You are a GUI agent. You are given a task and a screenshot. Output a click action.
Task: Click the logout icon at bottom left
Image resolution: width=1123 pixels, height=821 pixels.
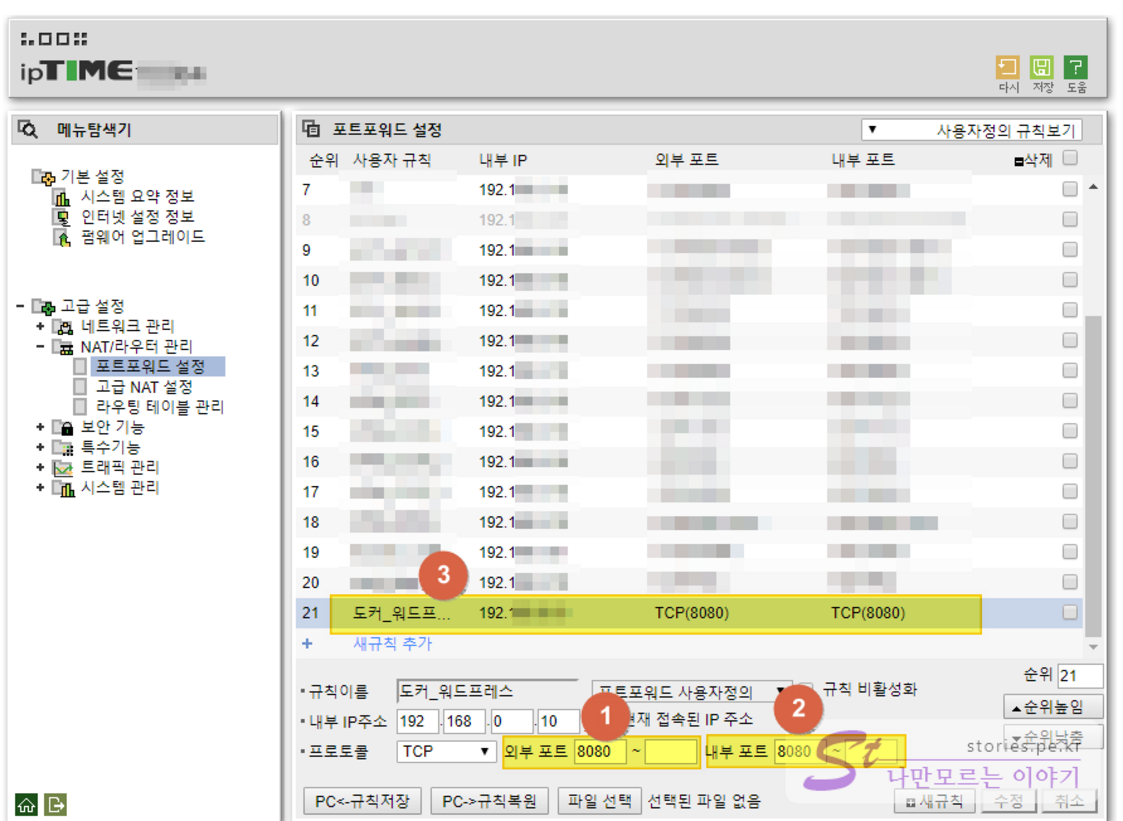(x=56, y=803)
